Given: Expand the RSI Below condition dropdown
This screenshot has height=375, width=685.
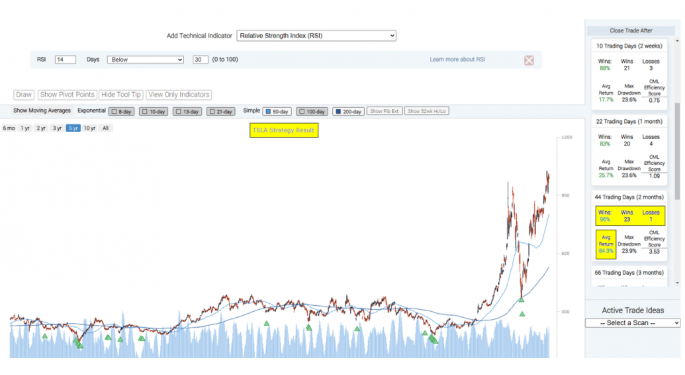Looking at the screenshot, I should [145, 59].
